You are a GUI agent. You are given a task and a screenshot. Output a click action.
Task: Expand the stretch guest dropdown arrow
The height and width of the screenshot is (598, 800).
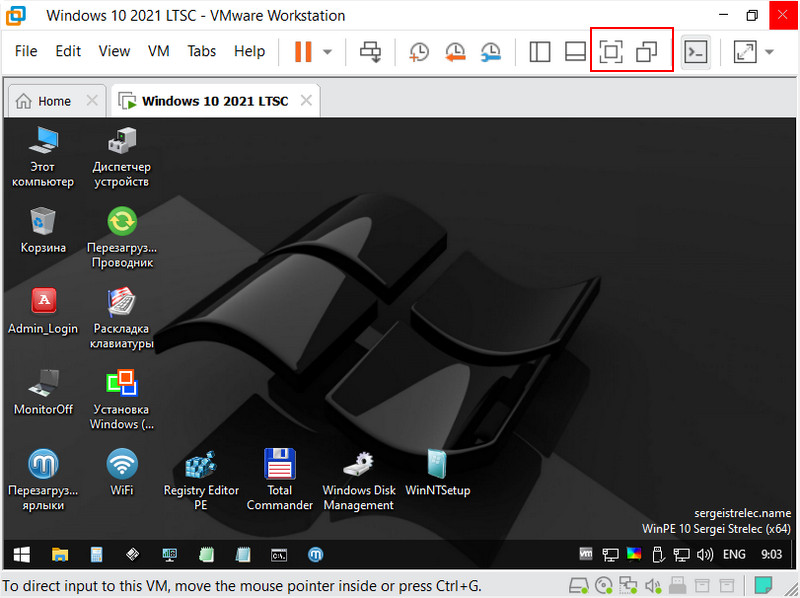pyautogui.click(x=769, y=52)
